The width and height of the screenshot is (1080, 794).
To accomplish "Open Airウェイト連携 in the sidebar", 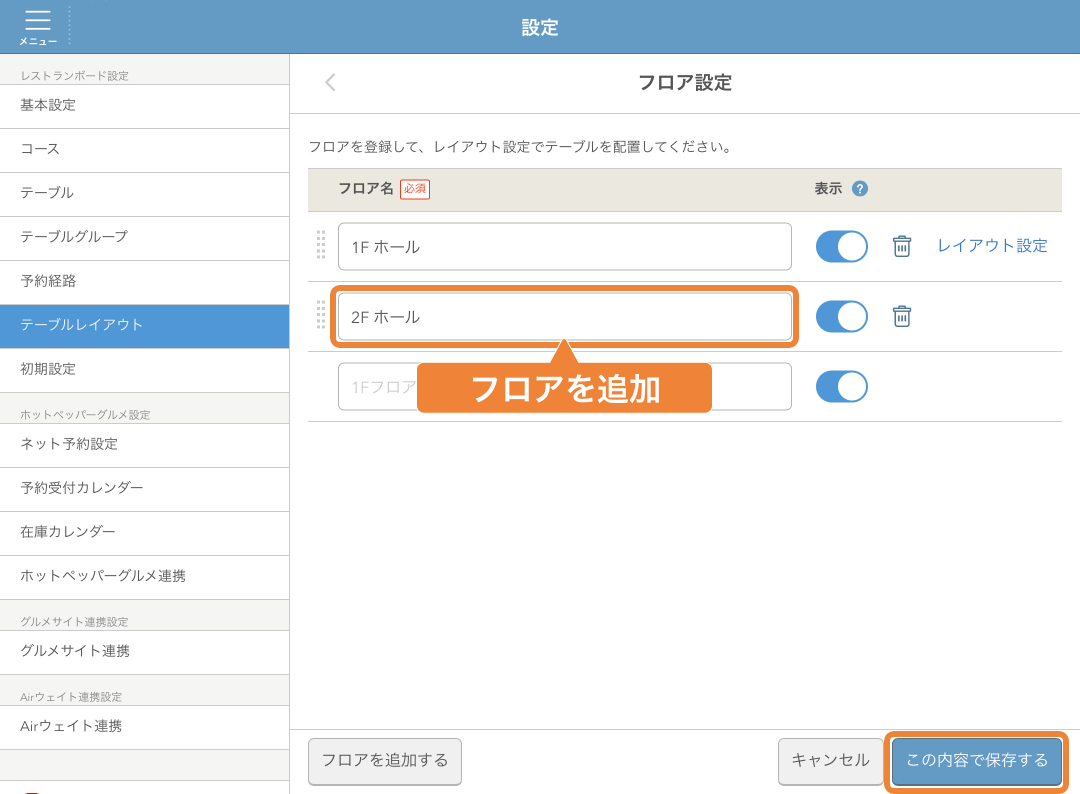I will pyautogui.click(x=145, y=727).
